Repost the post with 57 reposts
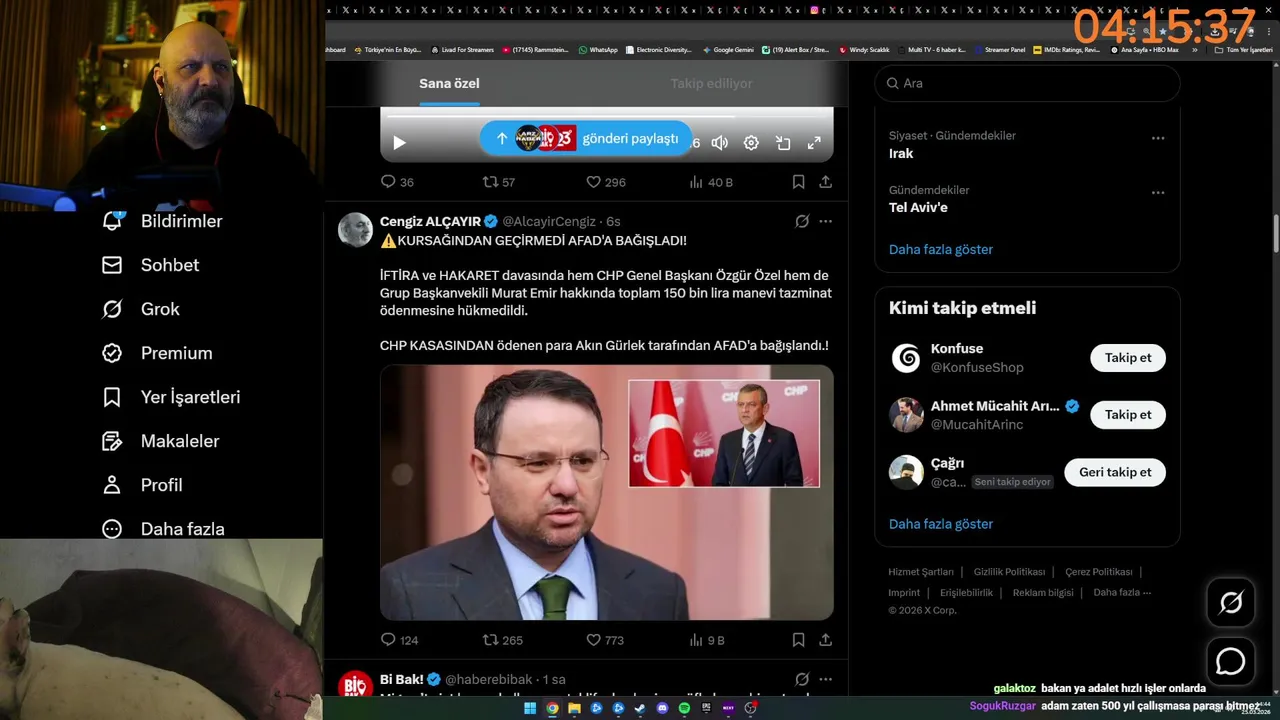The height and width of the screenshot is (720, 1280). pos(499,182)
